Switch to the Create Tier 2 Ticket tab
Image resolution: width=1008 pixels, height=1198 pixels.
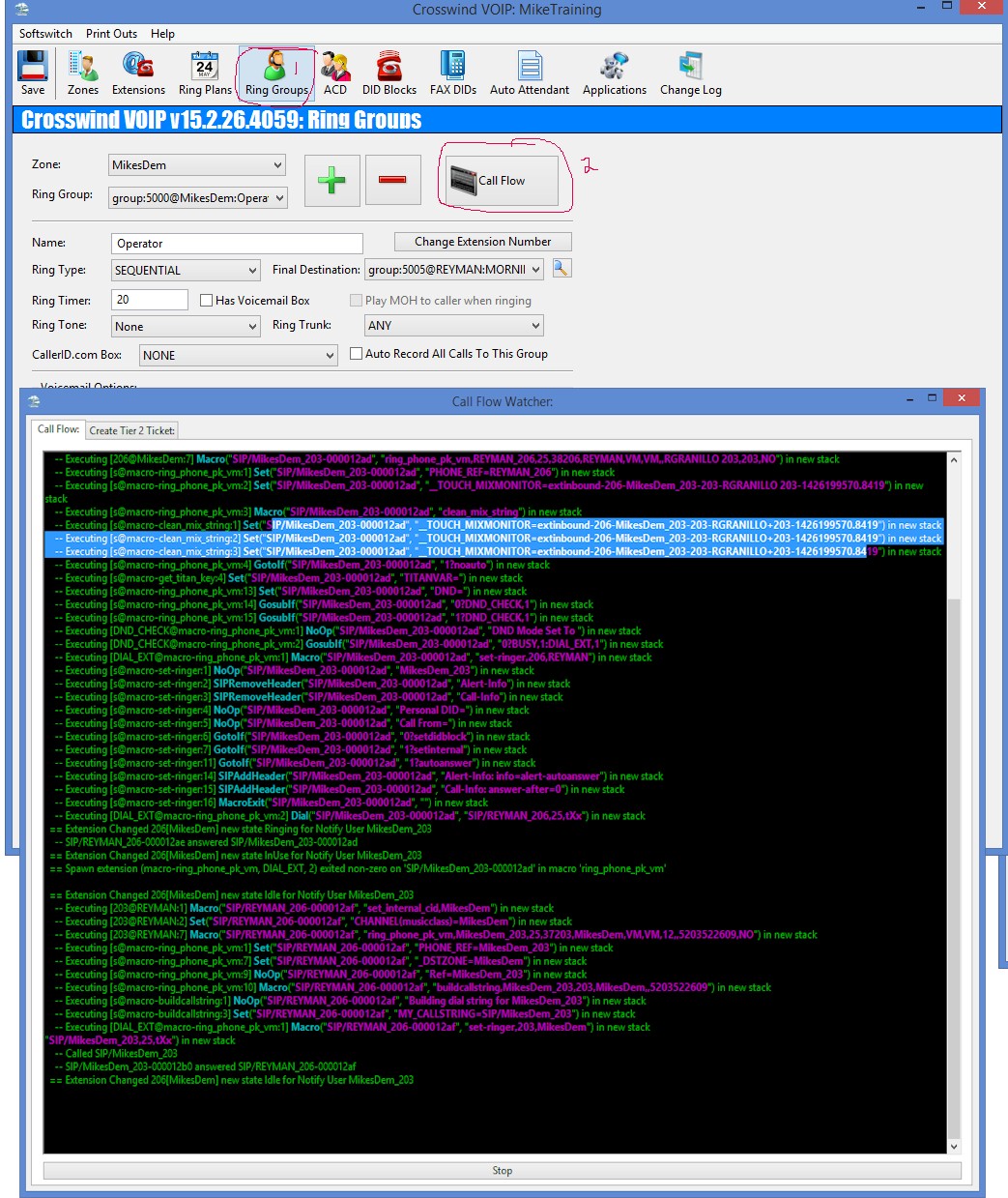pos(132,430)
